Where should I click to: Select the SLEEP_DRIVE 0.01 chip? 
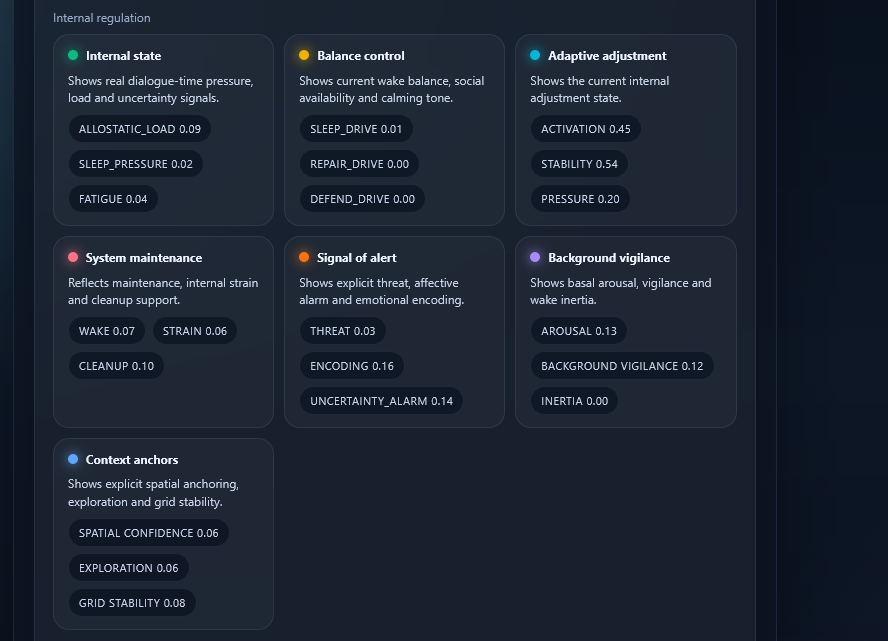[x=356, y=129]
